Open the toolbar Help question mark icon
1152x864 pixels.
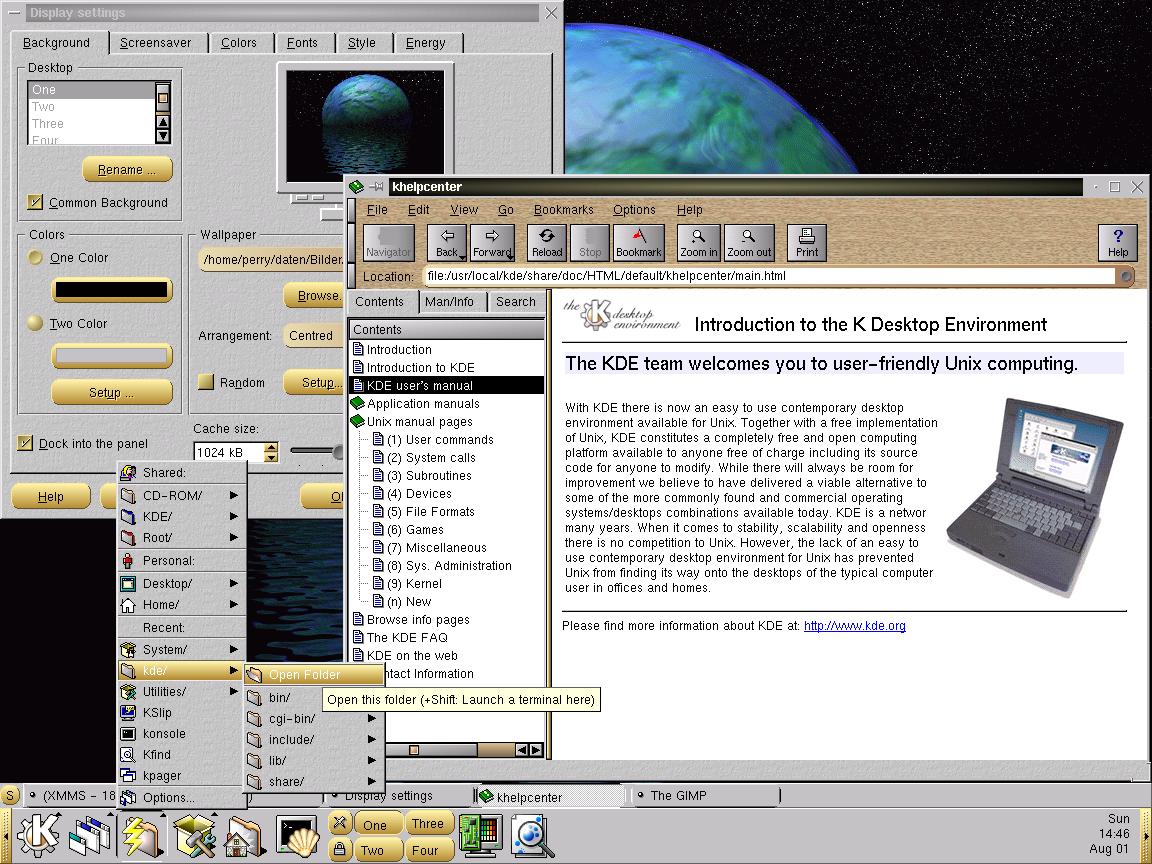1117,242
